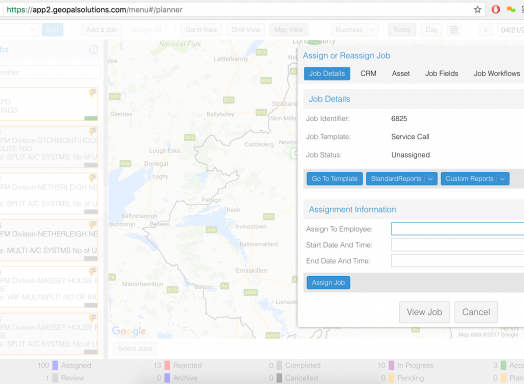Click the Map View toolbar button
Screen dimensions: 524x384
tap(289, 30)
